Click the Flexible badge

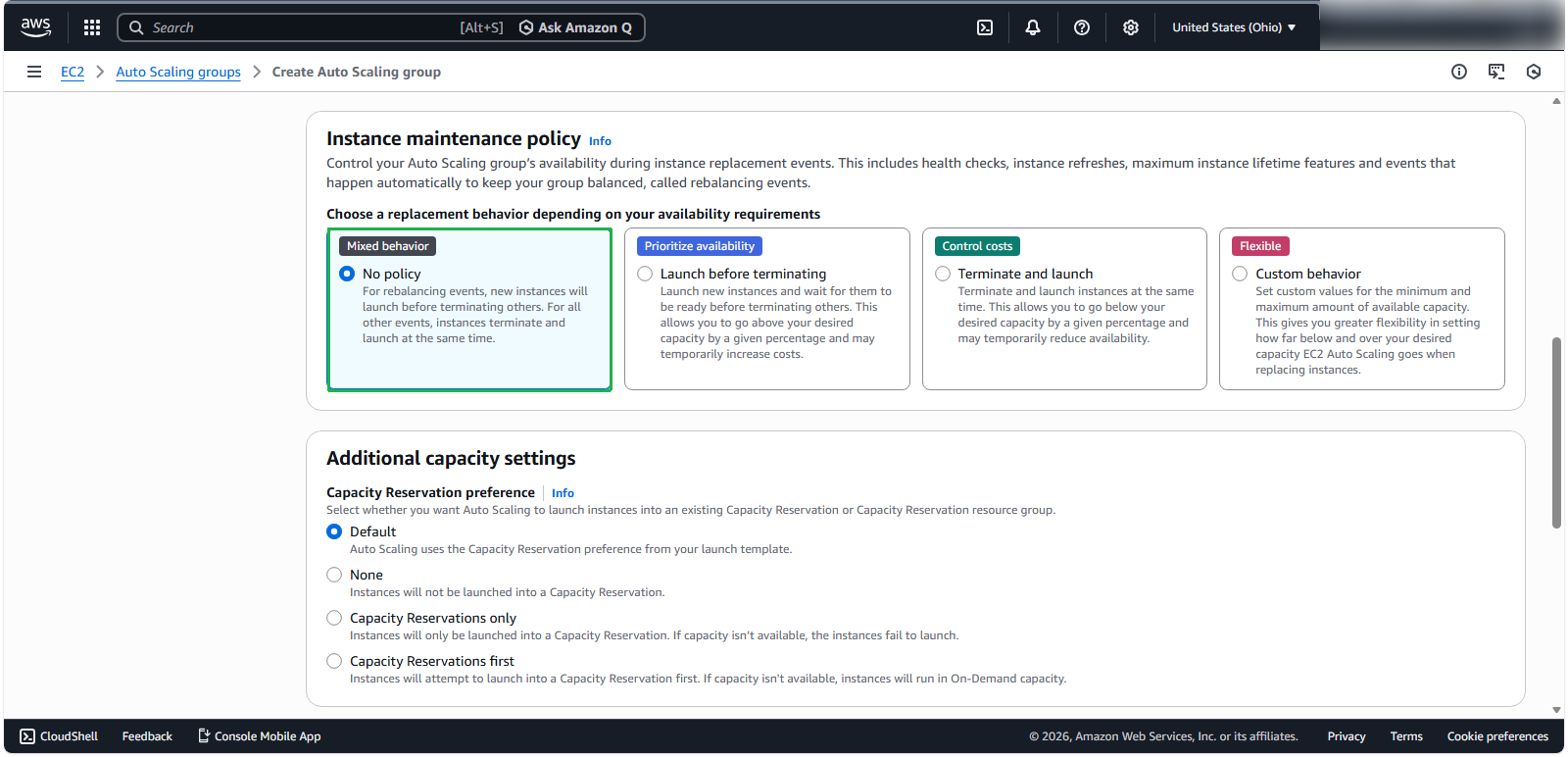click(x=1260, y=246)
